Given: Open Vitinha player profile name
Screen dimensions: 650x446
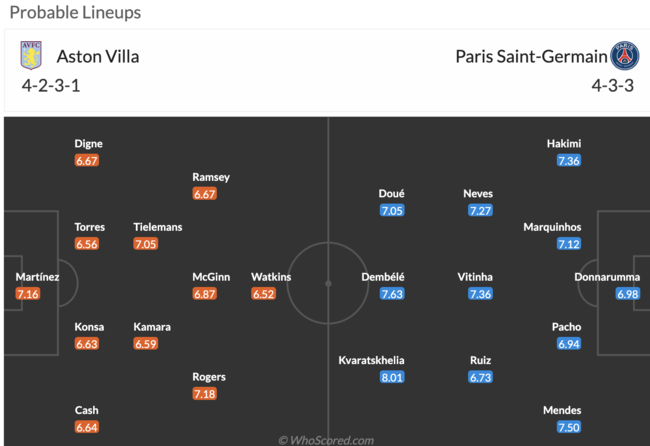Looking at the screenshot, I should point(475,277).
